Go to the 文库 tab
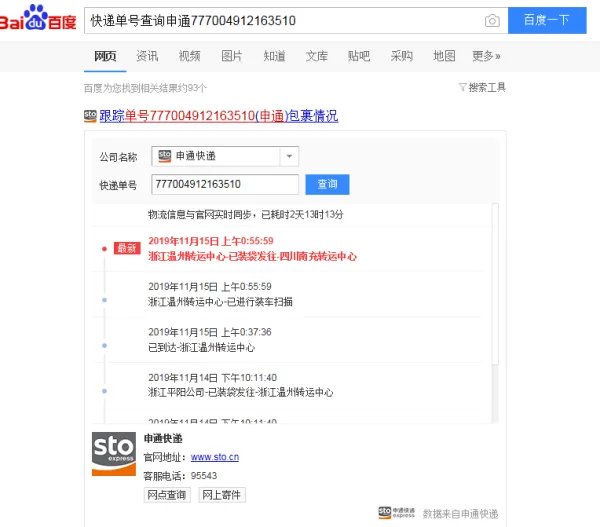This screenshot has width=600, height=527. tap(316, 56)
